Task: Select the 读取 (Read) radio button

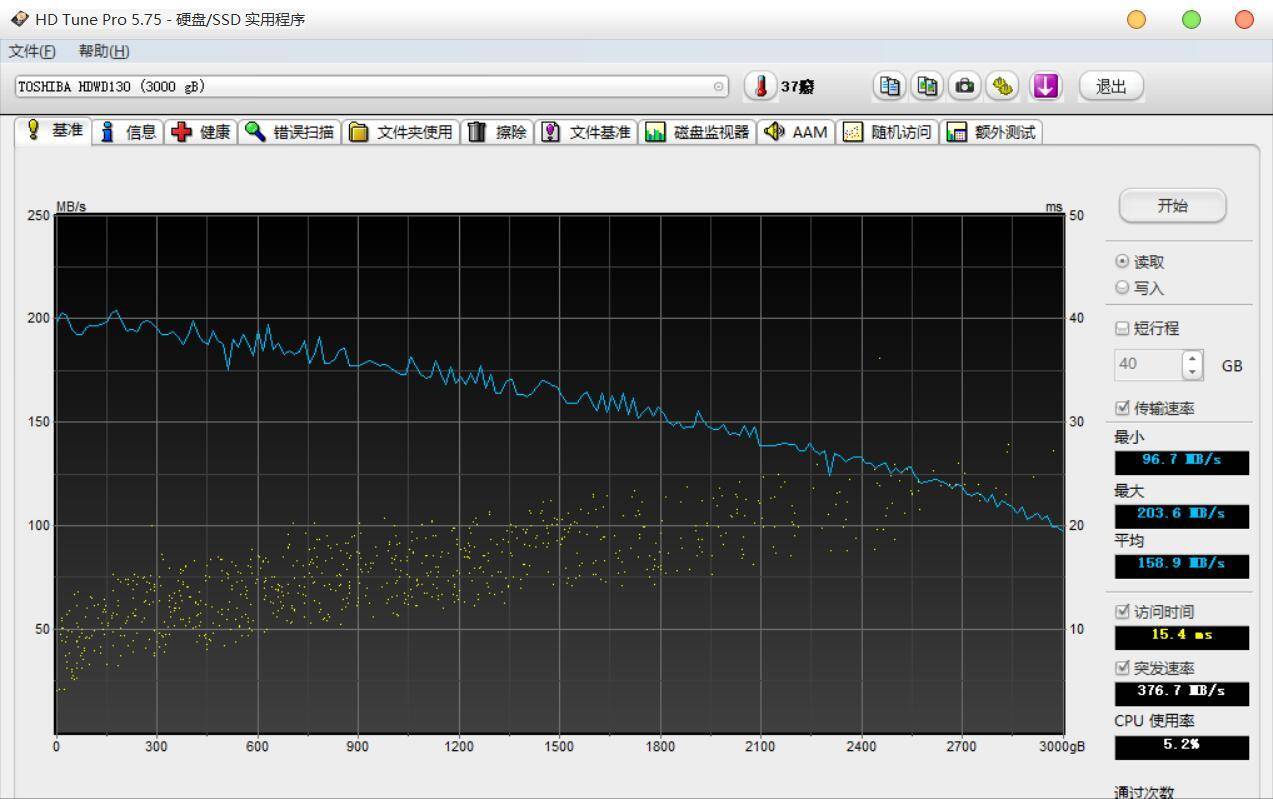Action: (x=1122, y=262)
